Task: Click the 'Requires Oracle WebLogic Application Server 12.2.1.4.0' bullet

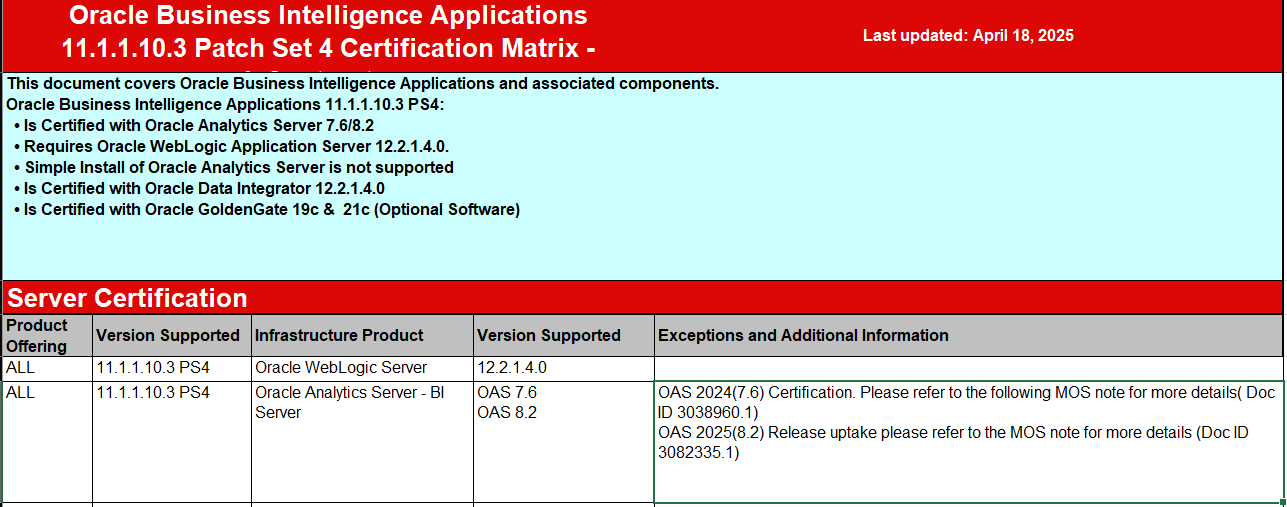Action: click(x=232, y=146)
